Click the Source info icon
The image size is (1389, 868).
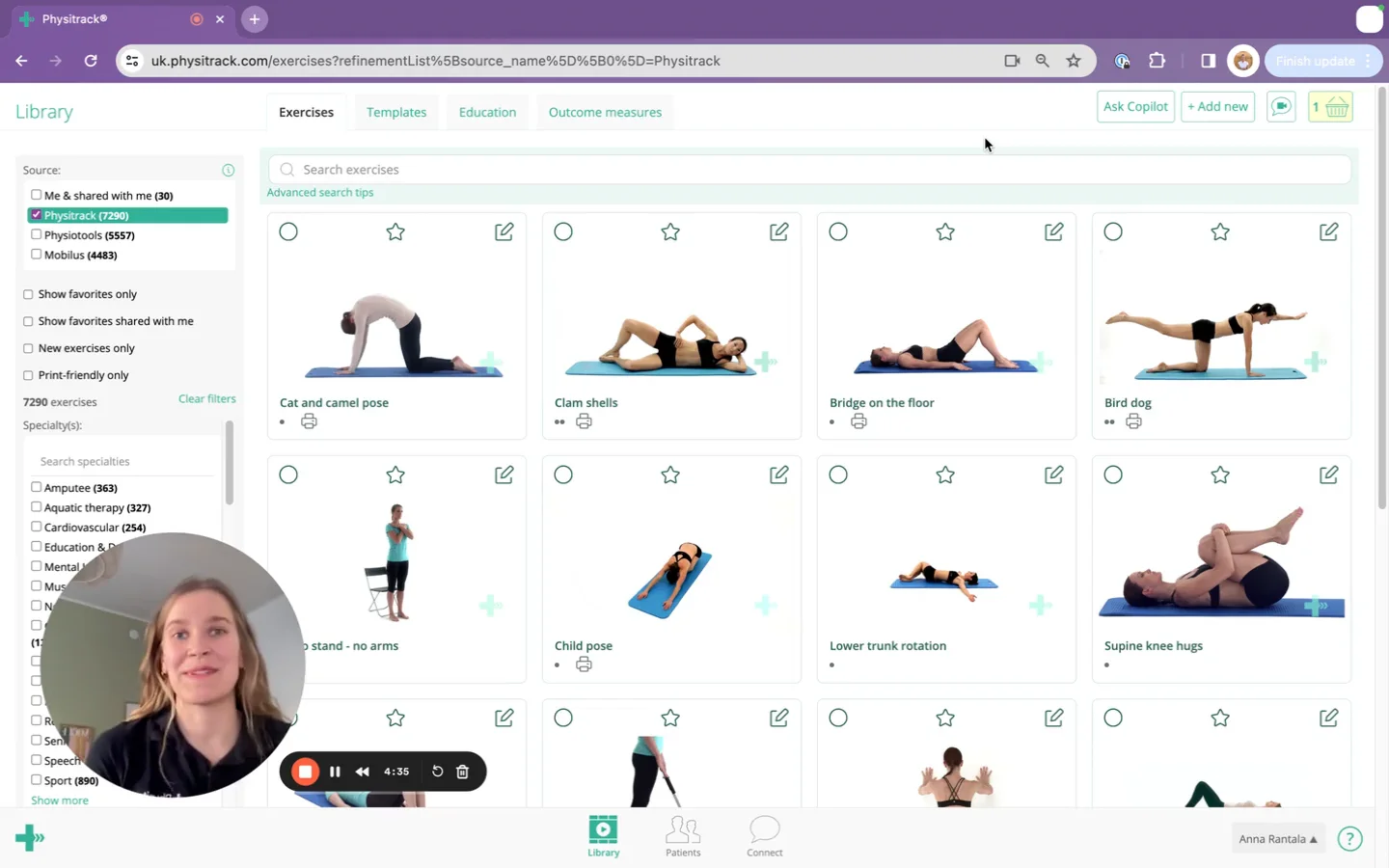point(229,170)
